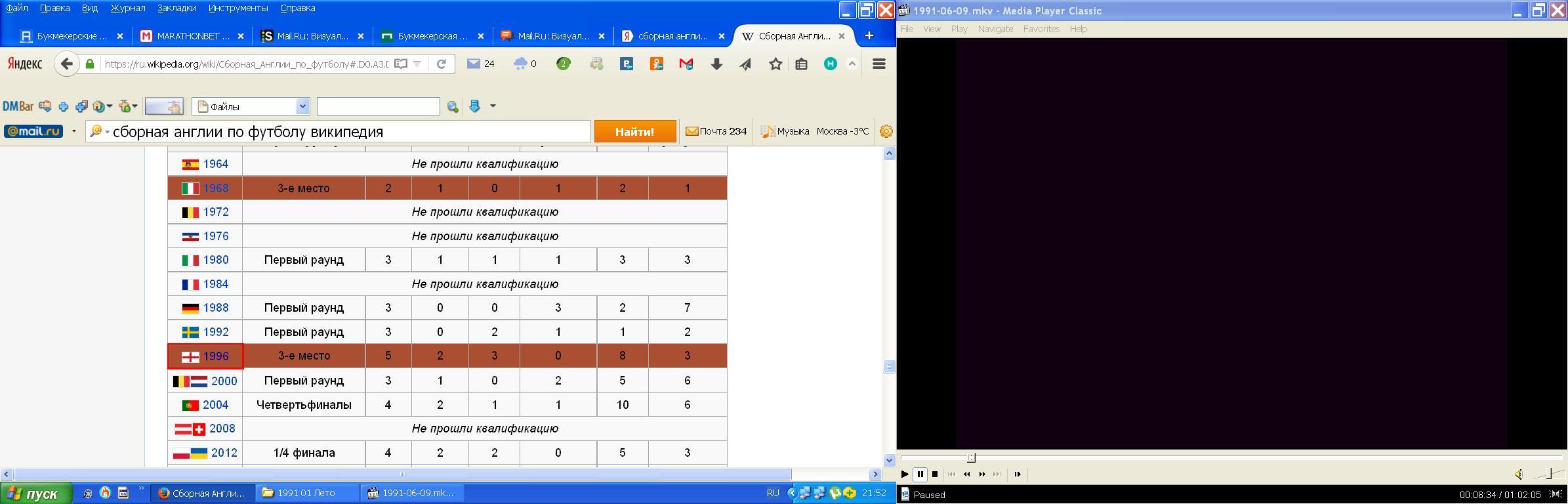Open the Favorites menu in Media Player Classic

coord(1041,29)
